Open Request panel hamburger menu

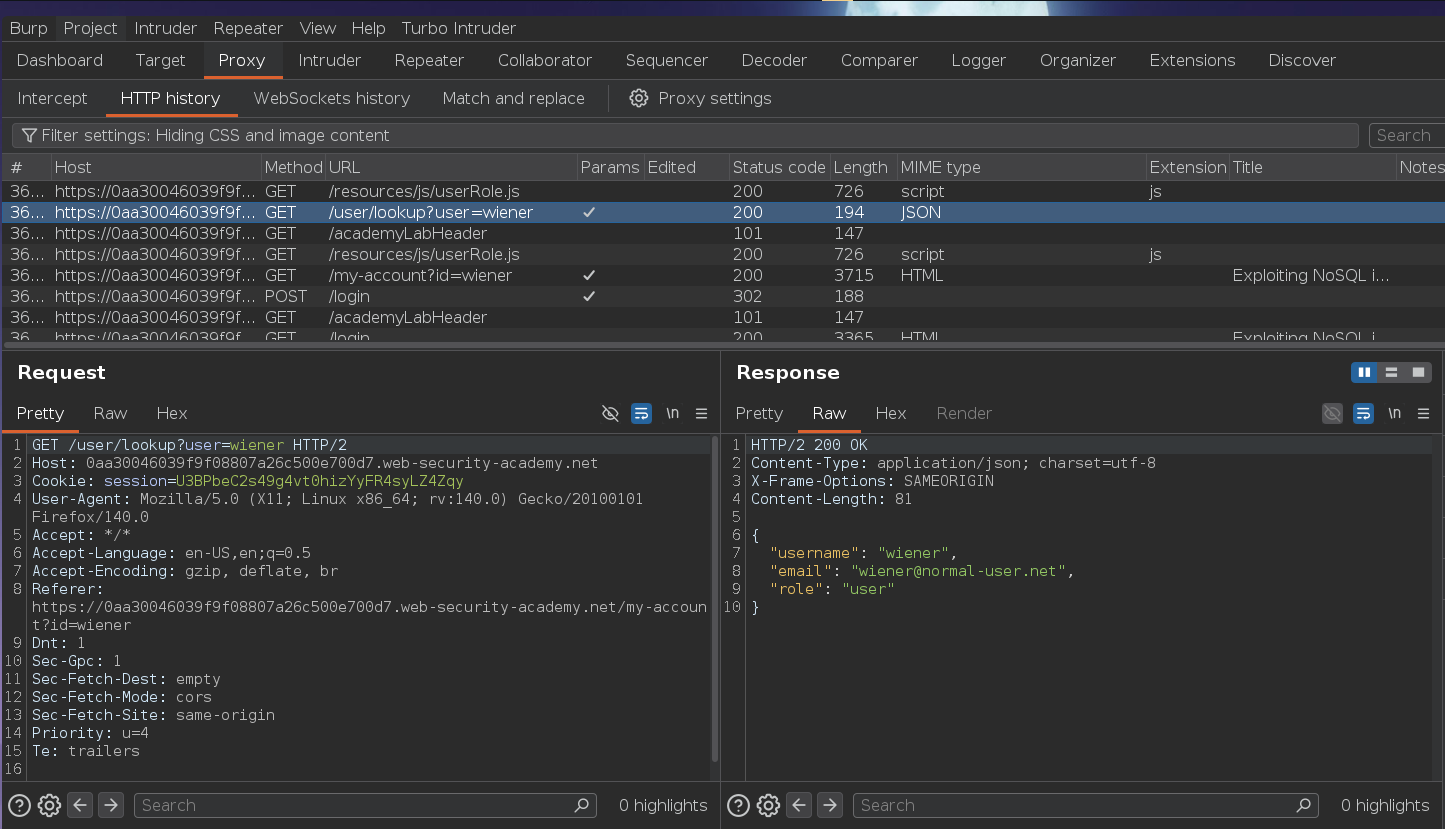(702, 413)
